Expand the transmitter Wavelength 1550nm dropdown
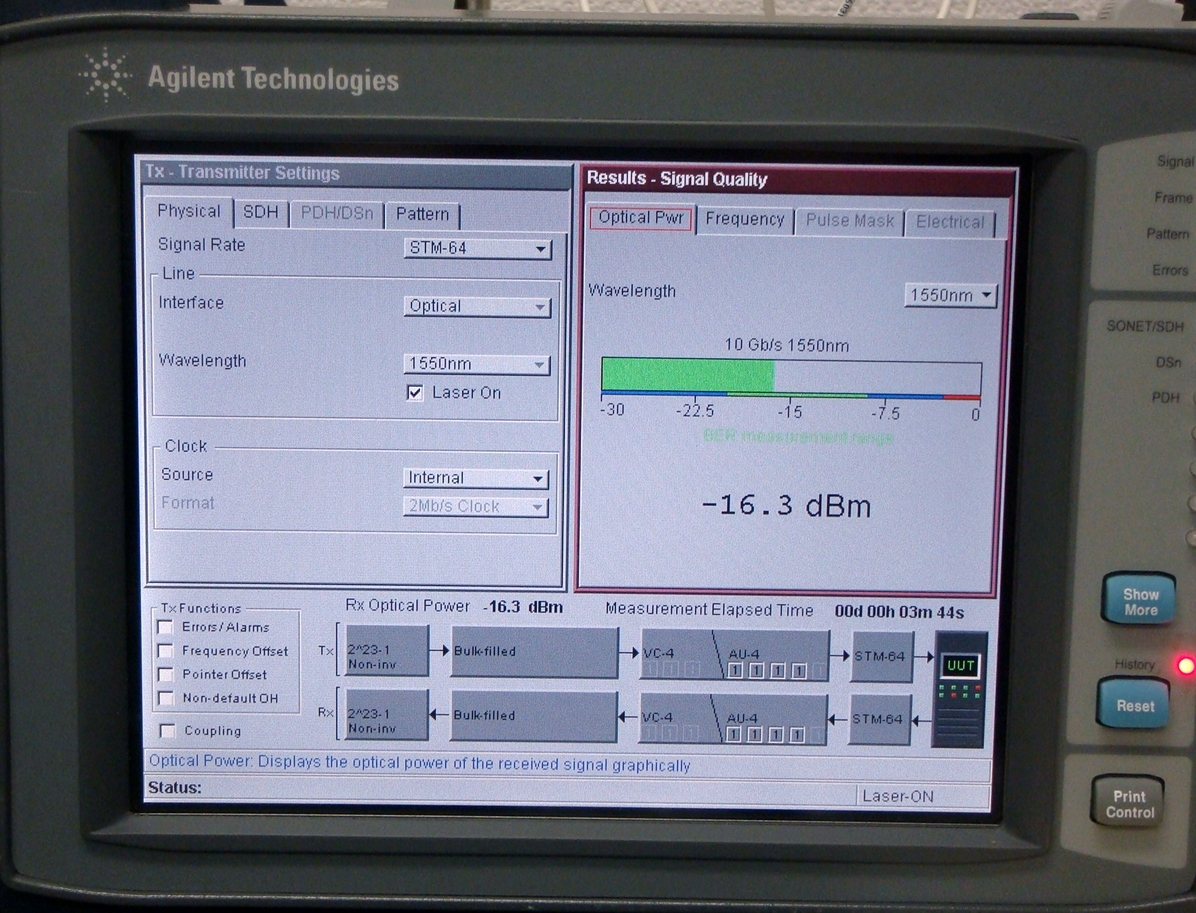 click(477, 365)
